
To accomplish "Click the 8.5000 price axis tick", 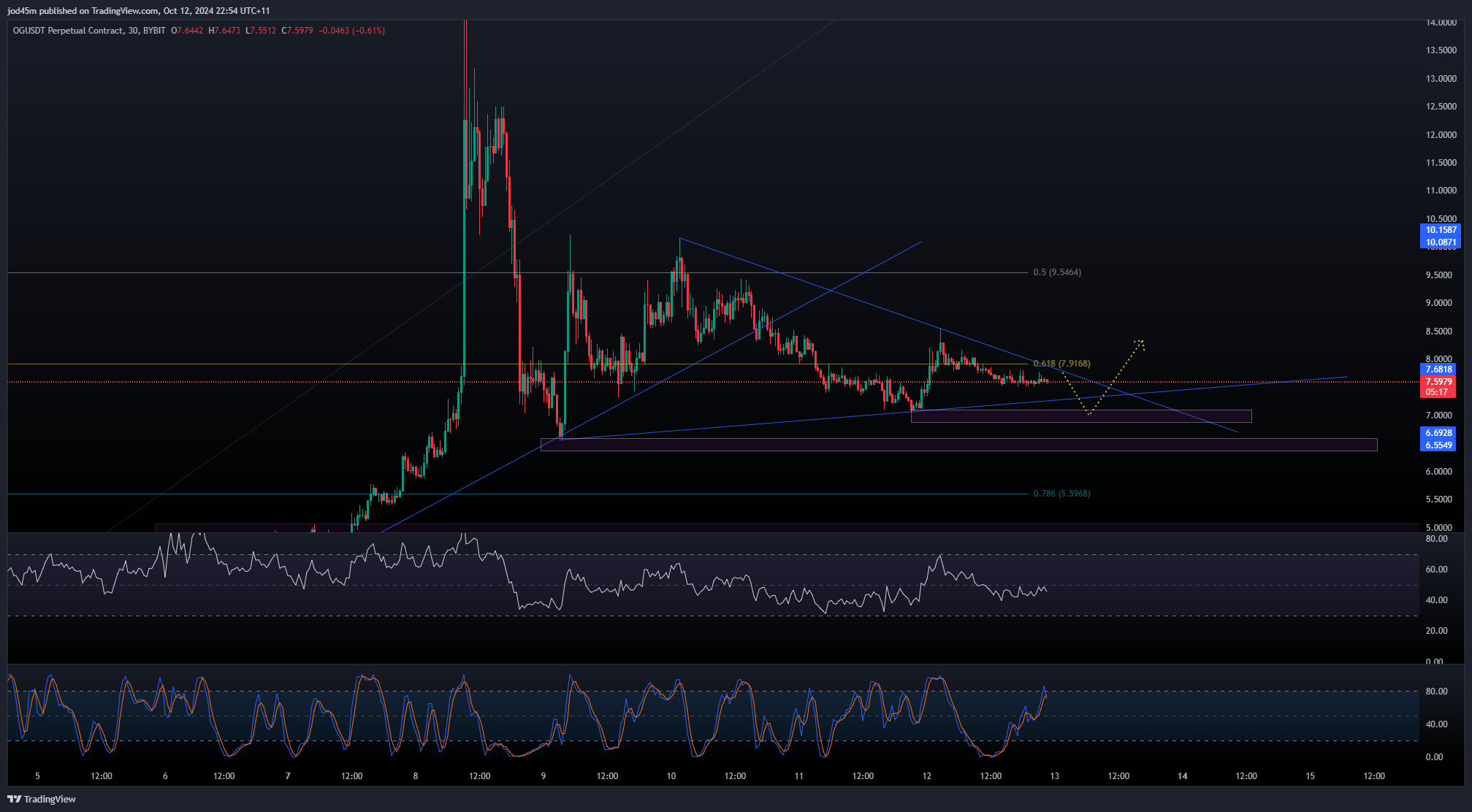I will click(x=1441, y=332).
